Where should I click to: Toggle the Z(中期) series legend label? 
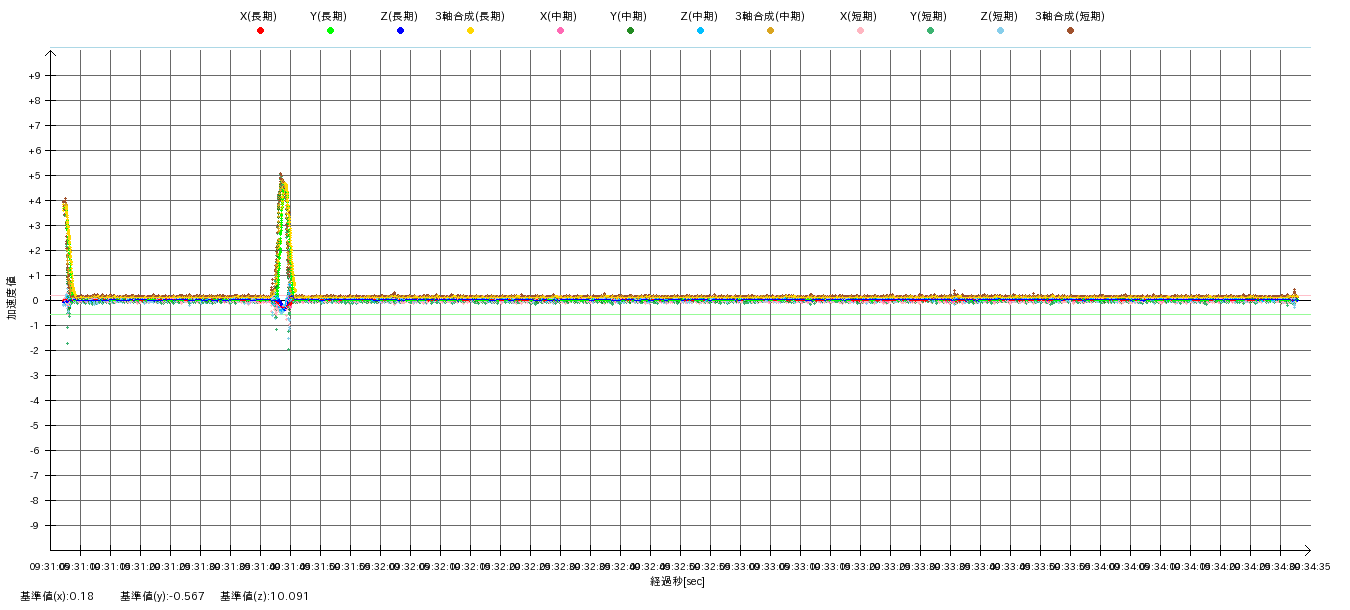[699, 16]
